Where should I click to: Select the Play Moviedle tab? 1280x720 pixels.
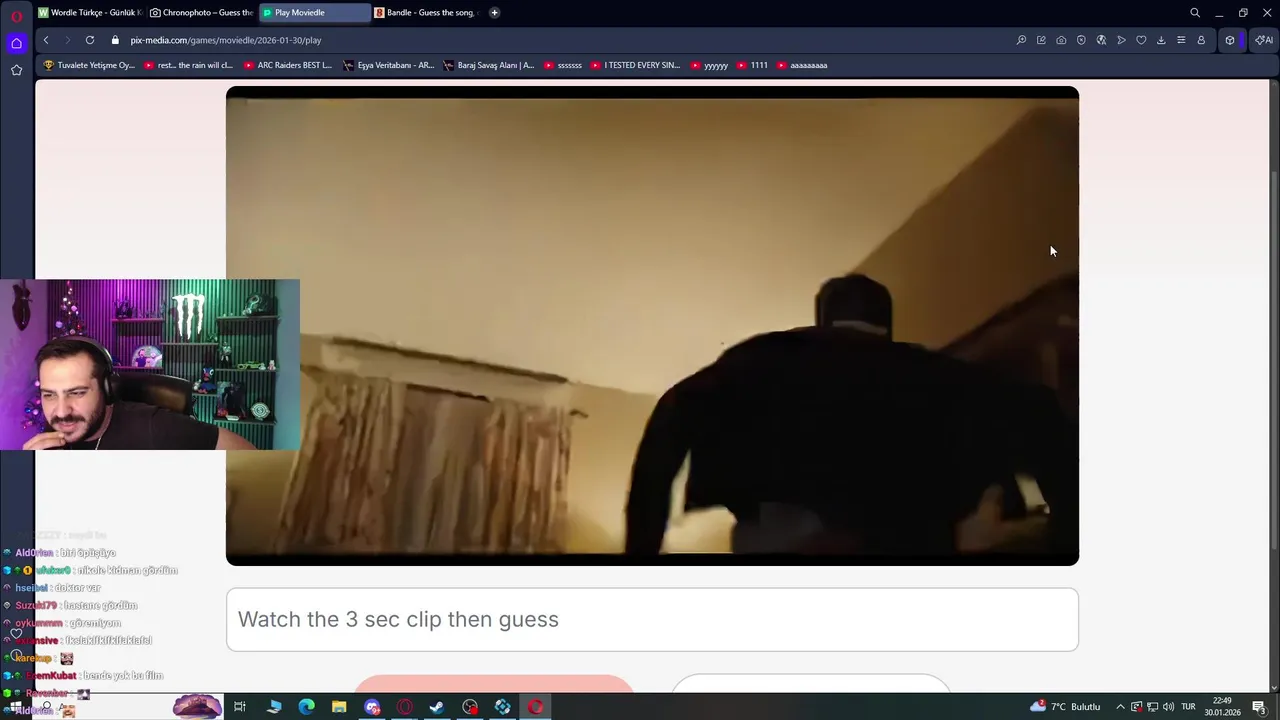[x=314, y=13]
